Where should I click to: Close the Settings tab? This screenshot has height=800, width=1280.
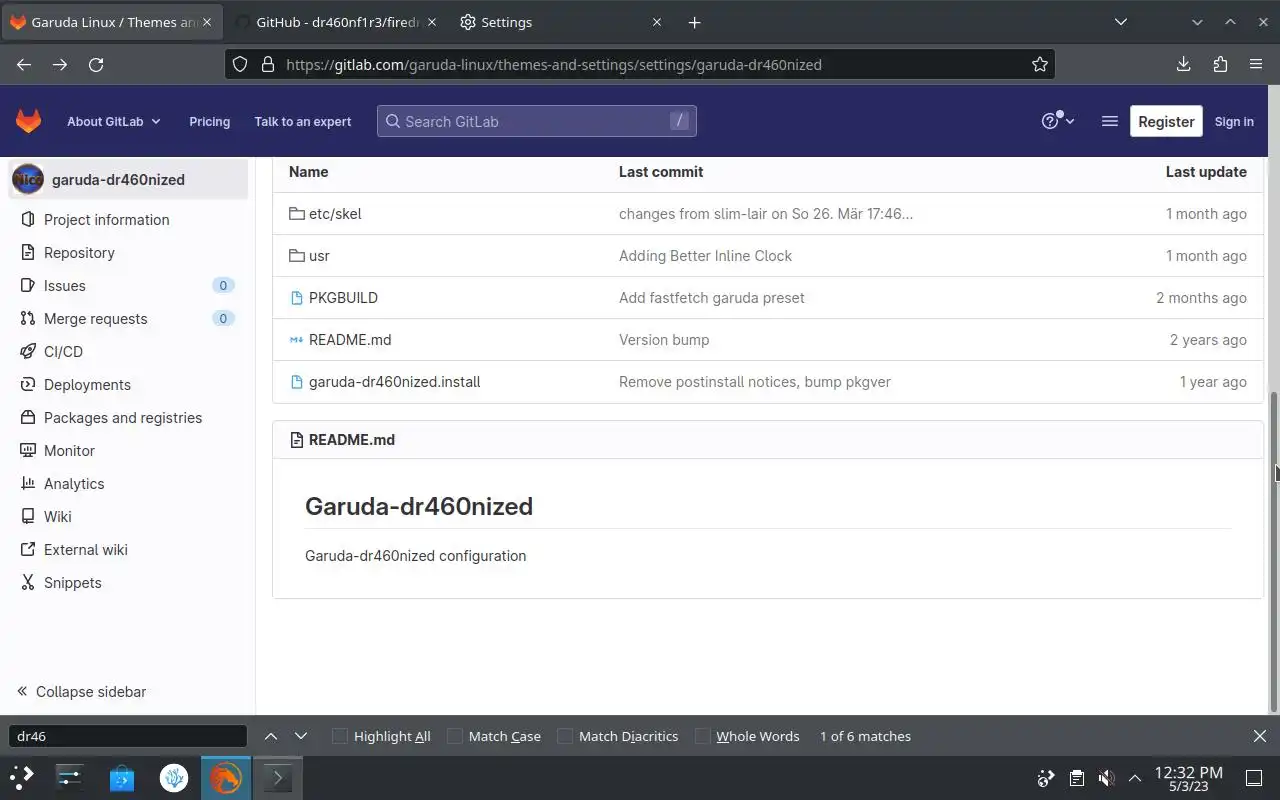657,22
